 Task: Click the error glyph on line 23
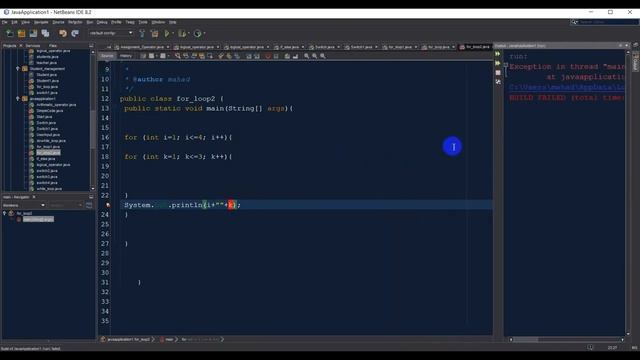(x=108, y=205)
